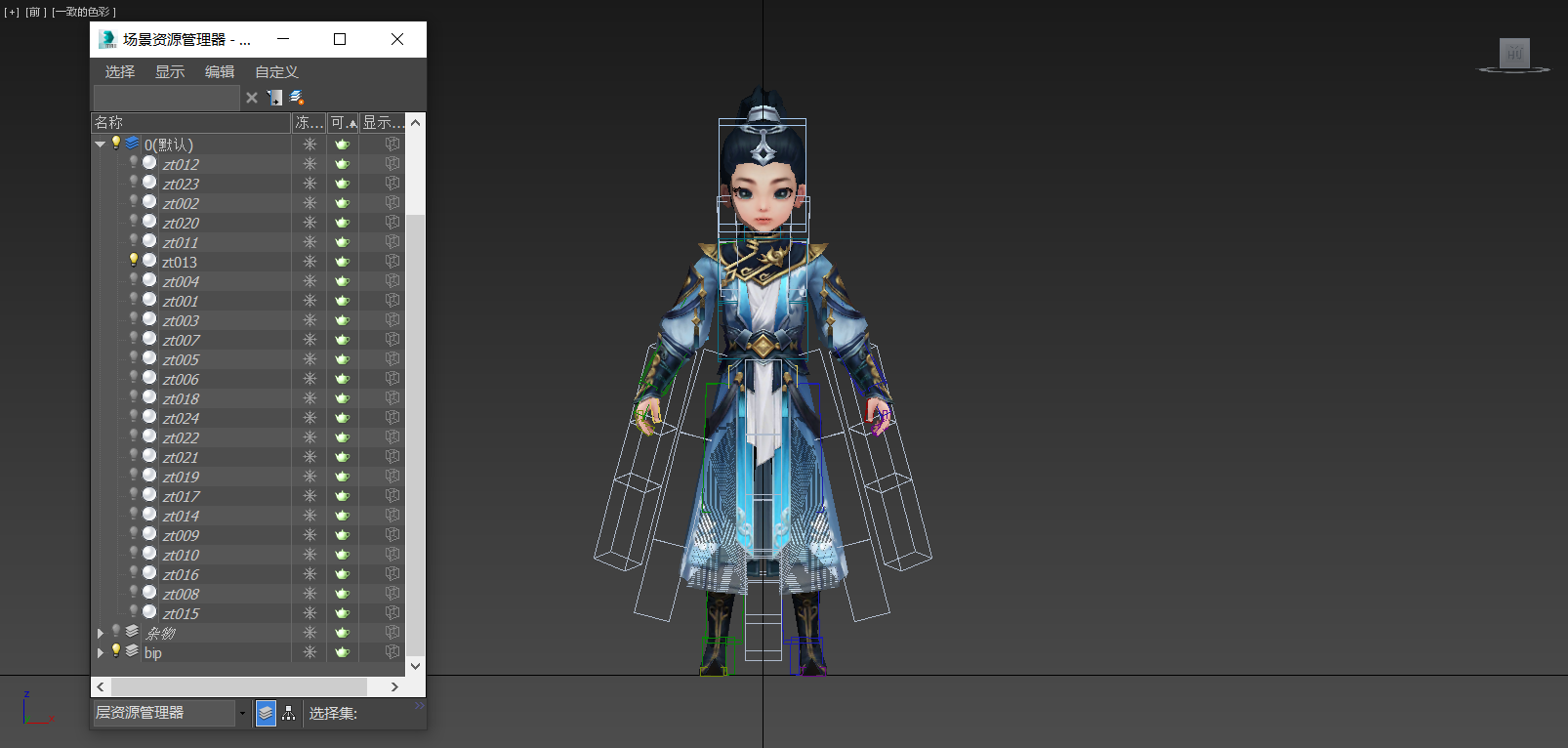Screen dimensions: 1568x748
Task: Toggle visibility bulb of zt004
Action: [134, 280]
